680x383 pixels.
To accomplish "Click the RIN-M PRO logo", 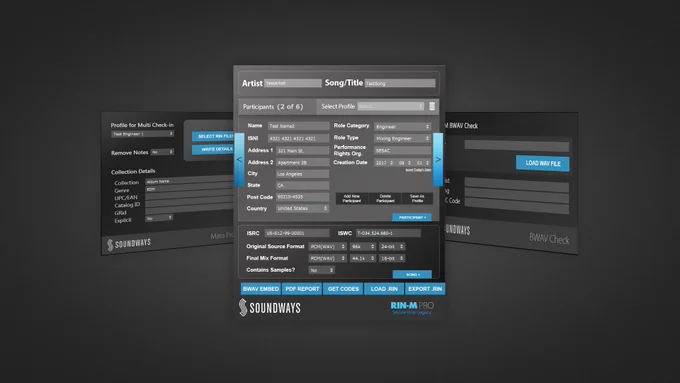I will (412, 308).
